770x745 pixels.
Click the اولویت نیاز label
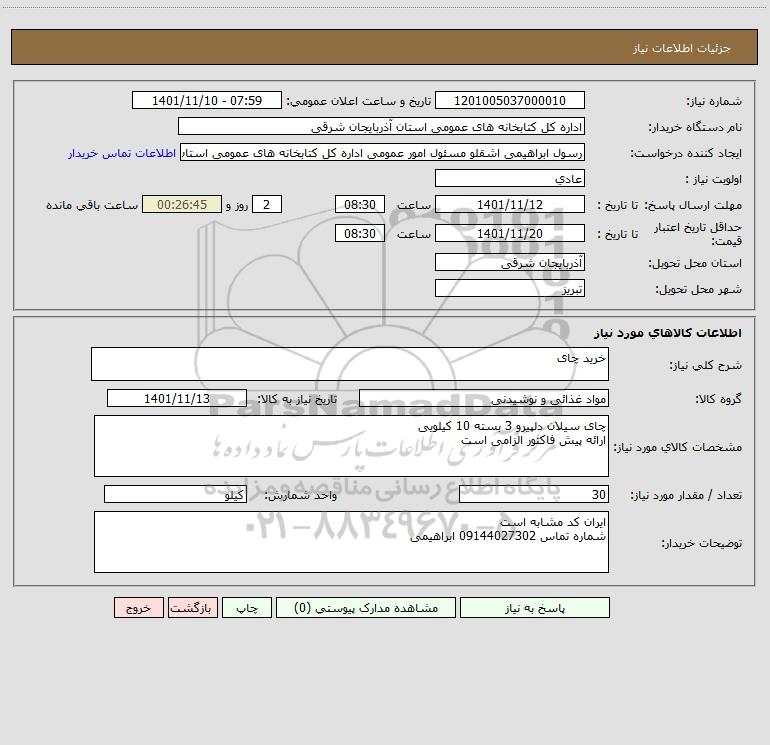[x=714, y=180]
